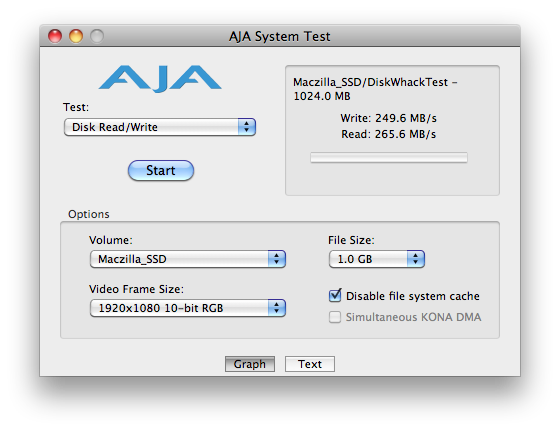Switch to the Text view
560x431 pixels.
(x=310, y=364)
